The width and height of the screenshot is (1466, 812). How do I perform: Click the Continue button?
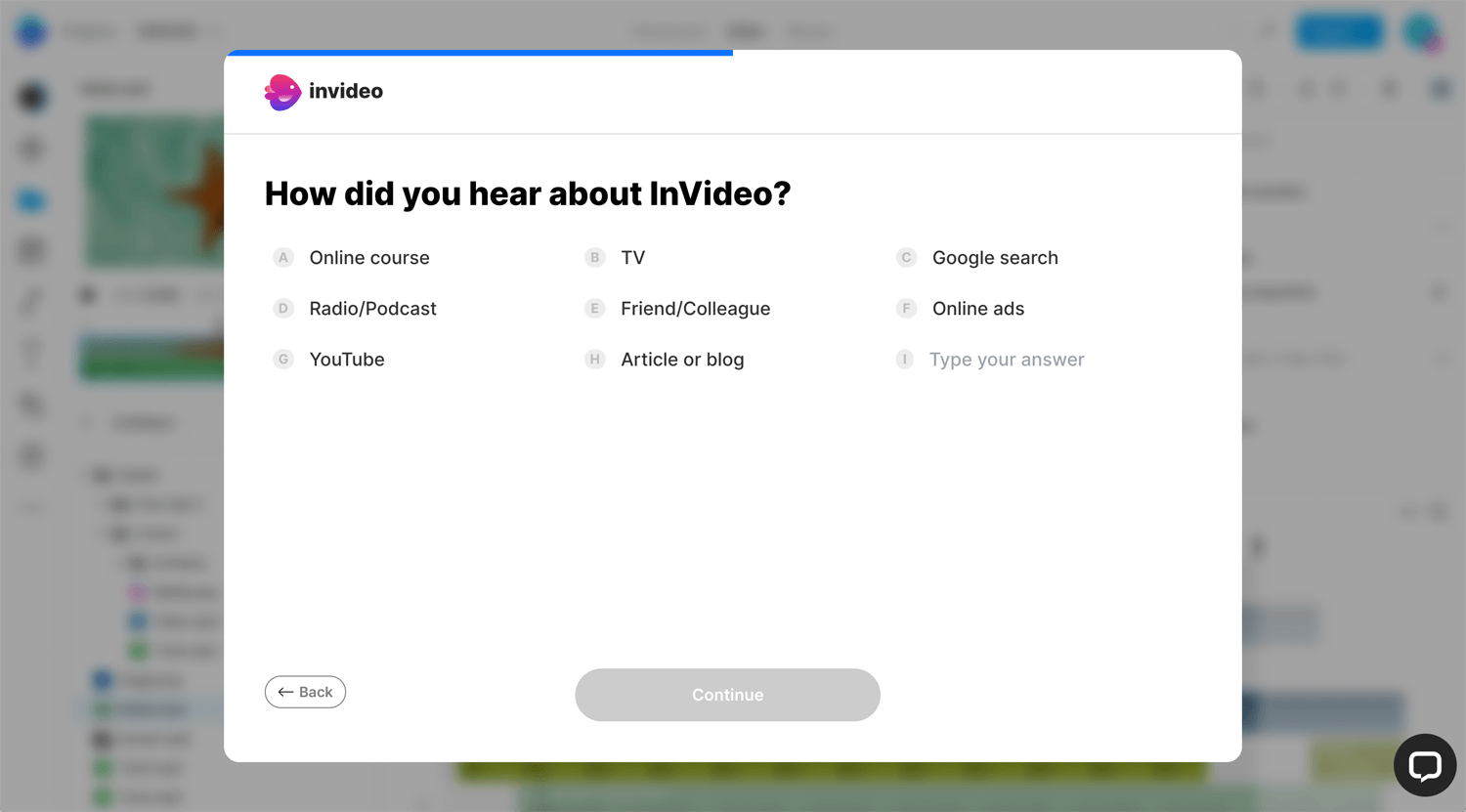click(x=728, y=695)
